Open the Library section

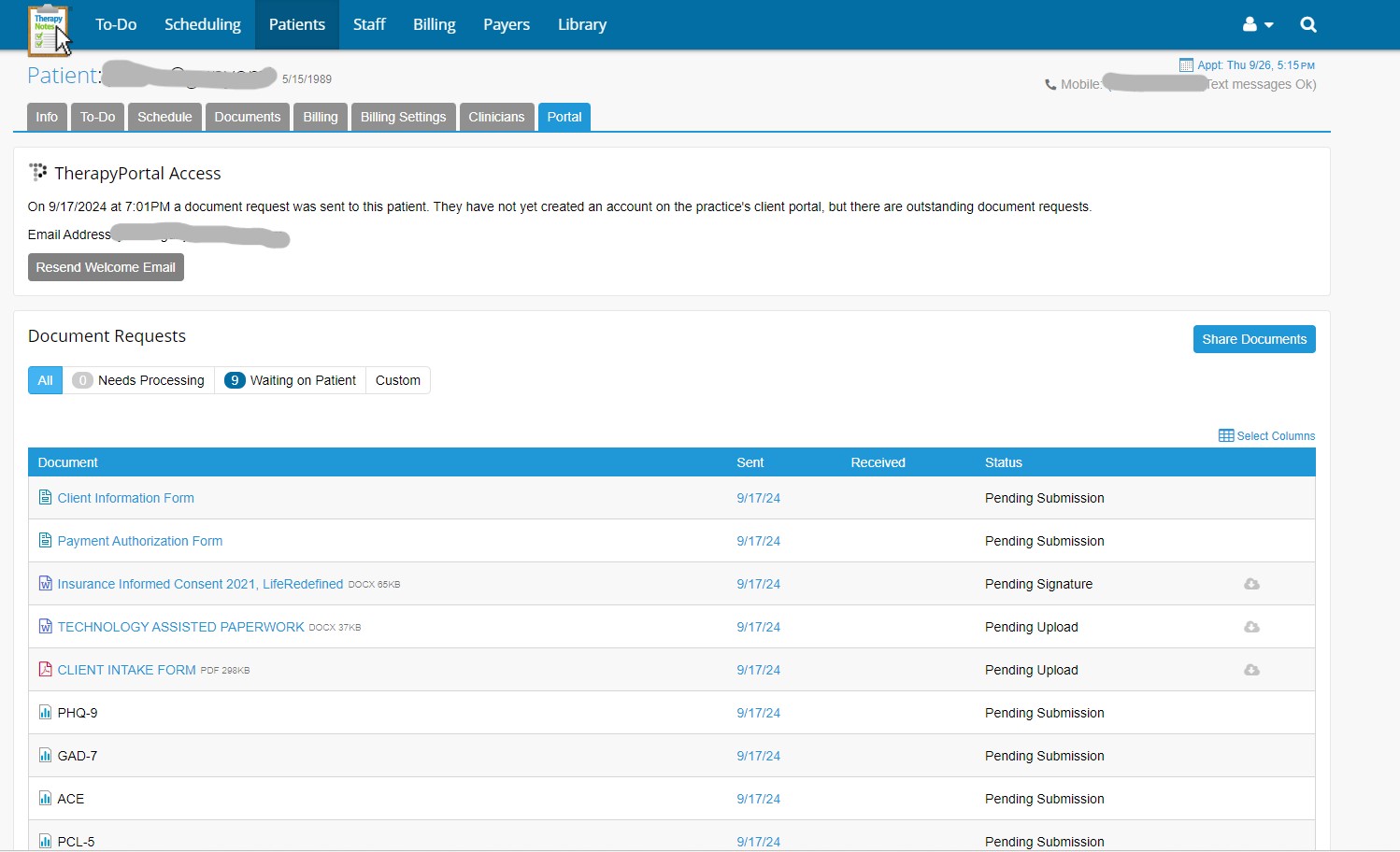pos(582,24)
